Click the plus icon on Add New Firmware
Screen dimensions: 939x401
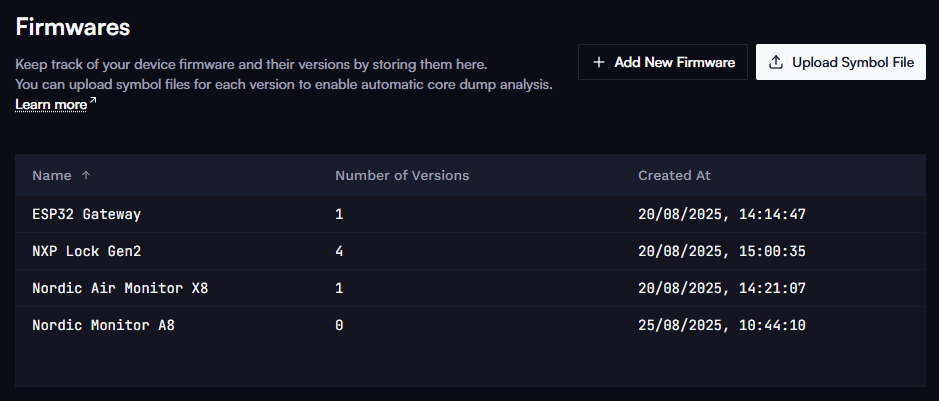[x=598, y=62]
